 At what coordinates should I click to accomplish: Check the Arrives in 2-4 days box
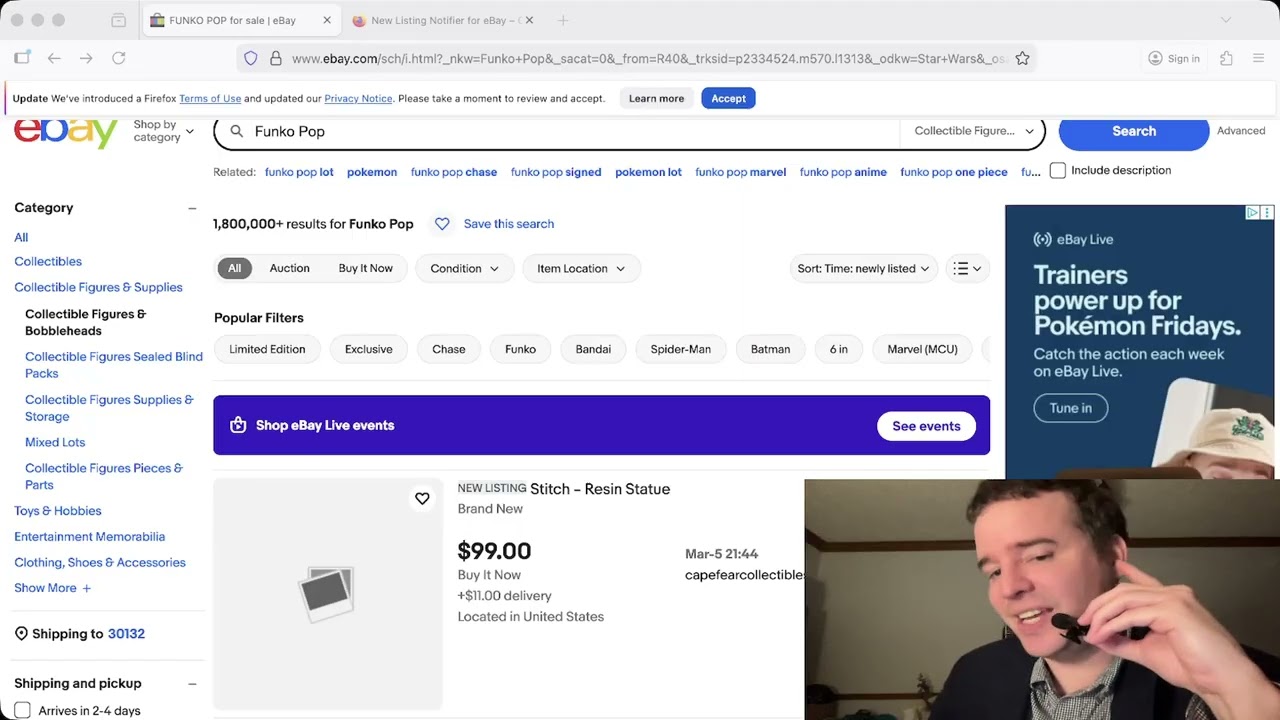pos(22,711)
